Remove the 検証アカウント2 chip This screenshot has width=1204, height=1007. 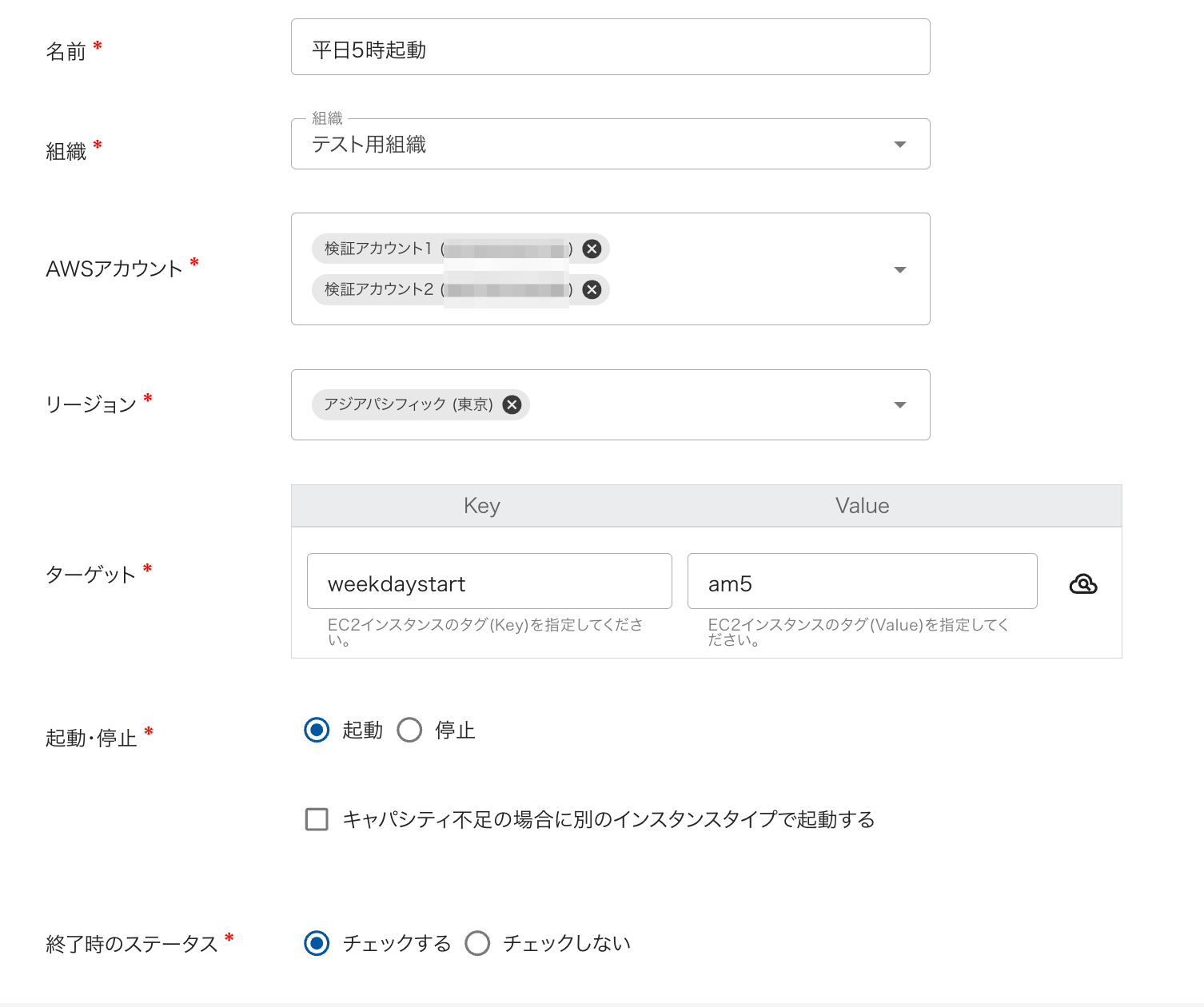(592, 289)
